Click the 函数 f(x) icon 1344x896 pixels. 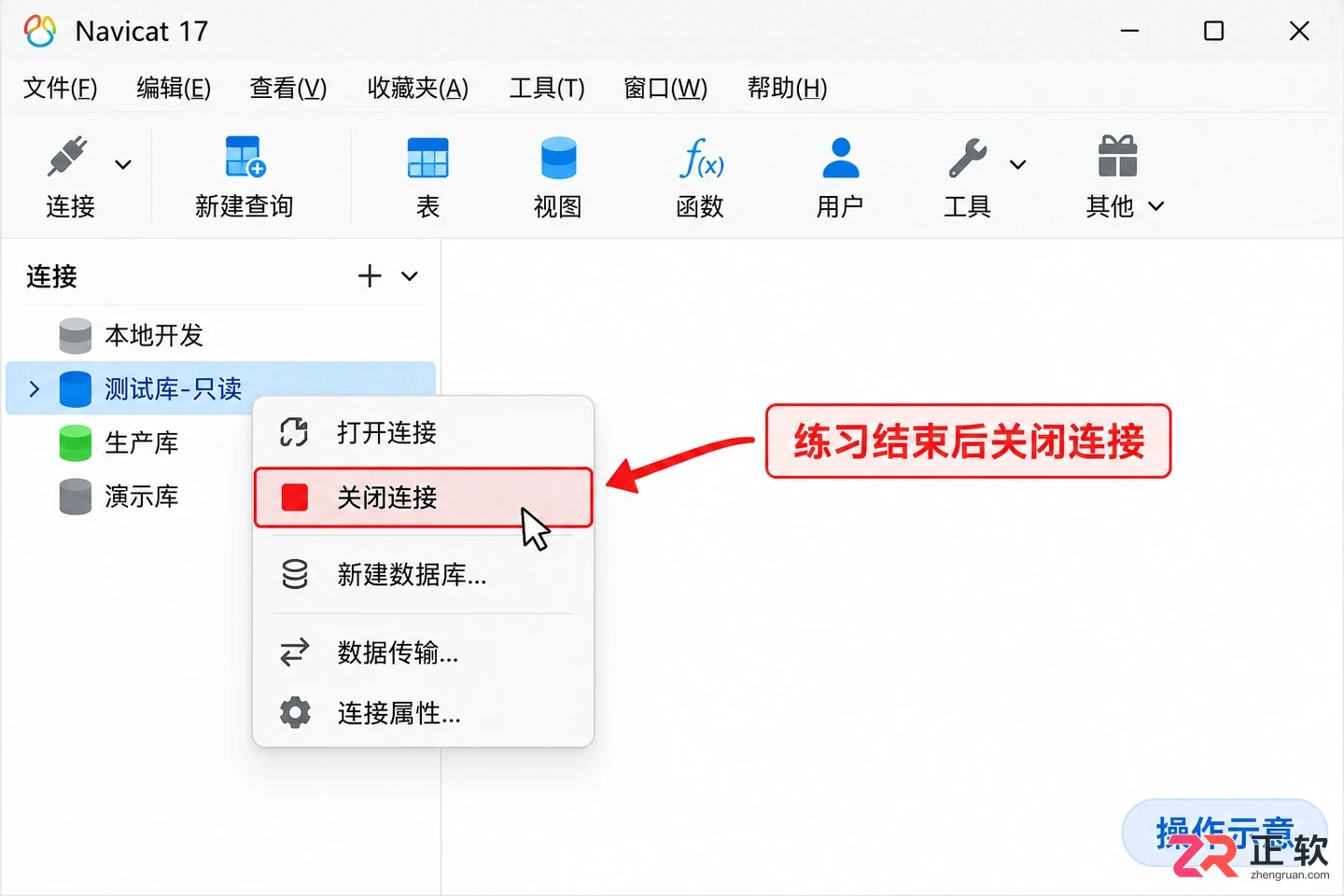[x=701, y=158]
